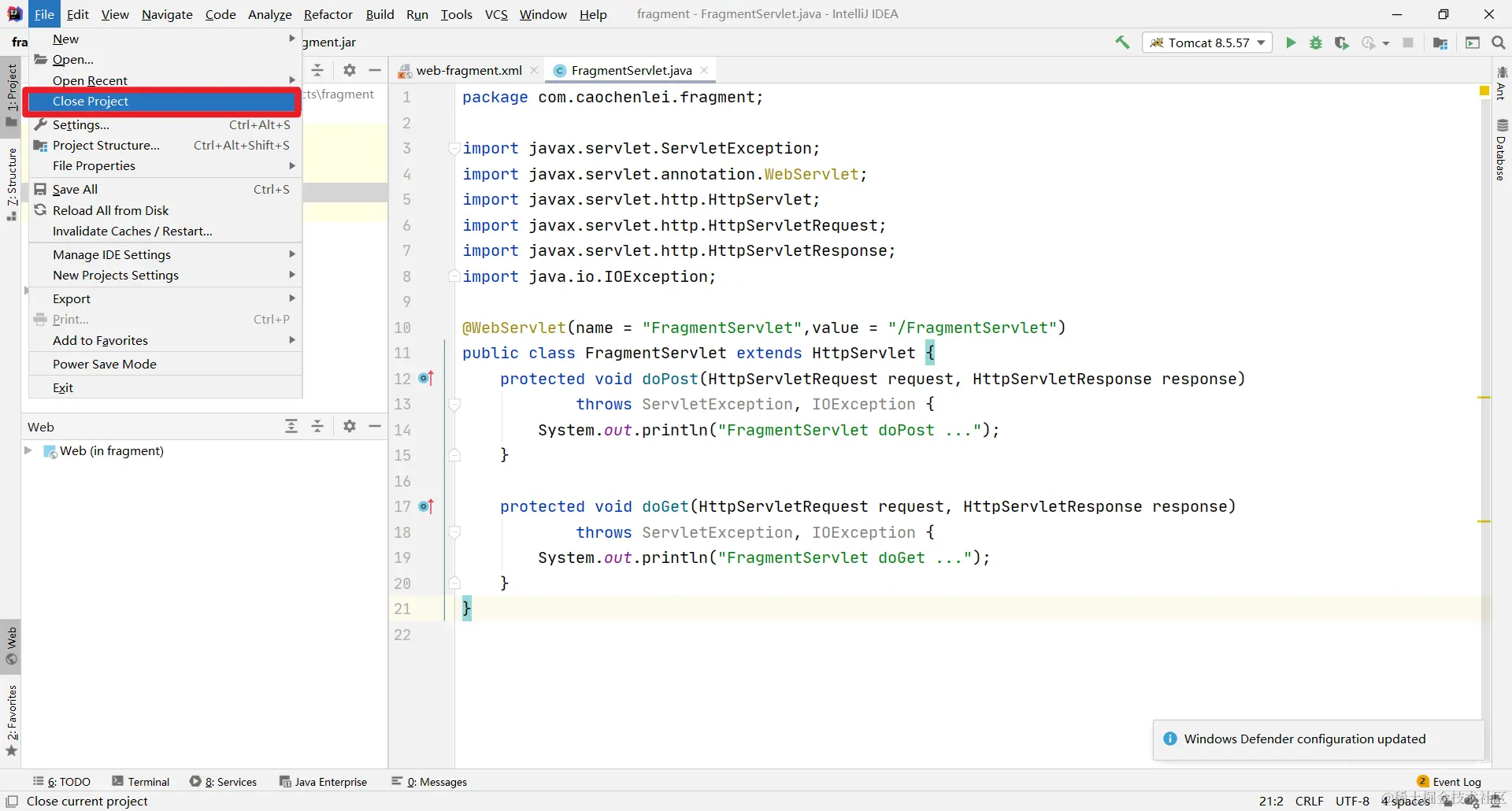Choose Exit from the File menu

[x=165, y=387]
